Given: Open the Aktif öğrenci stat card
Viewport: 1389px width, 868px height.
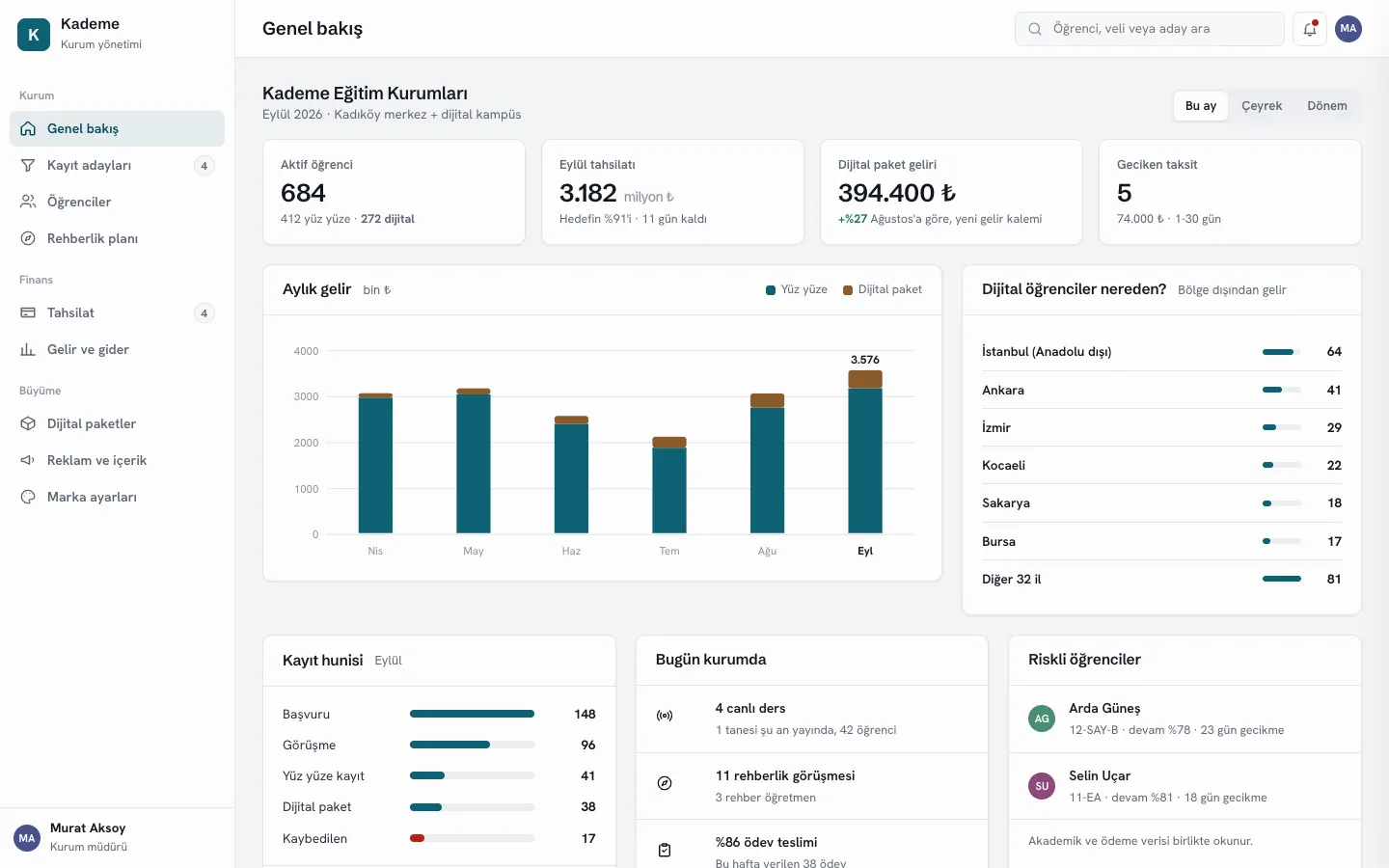Looking at the screenshot, I should pos(394,192).
